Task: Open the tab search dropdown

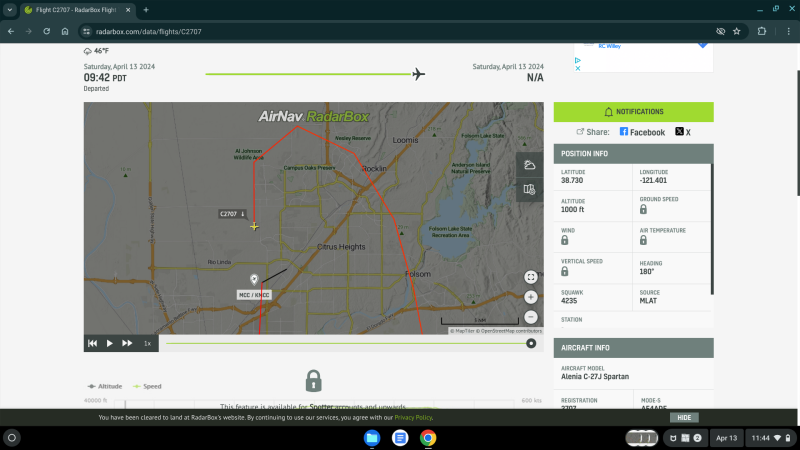Action: point(10,10)
